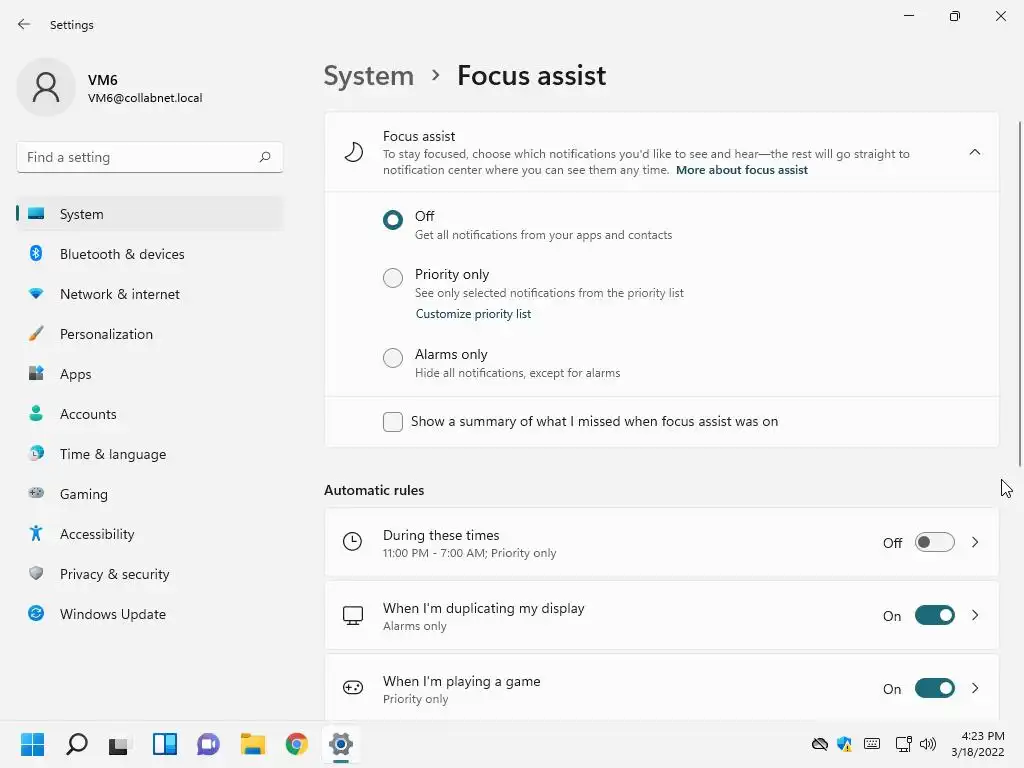The width and height of the screenshot is (1024, 768).
Task: Open File Explorer from the taskbar
Action: 252,744
